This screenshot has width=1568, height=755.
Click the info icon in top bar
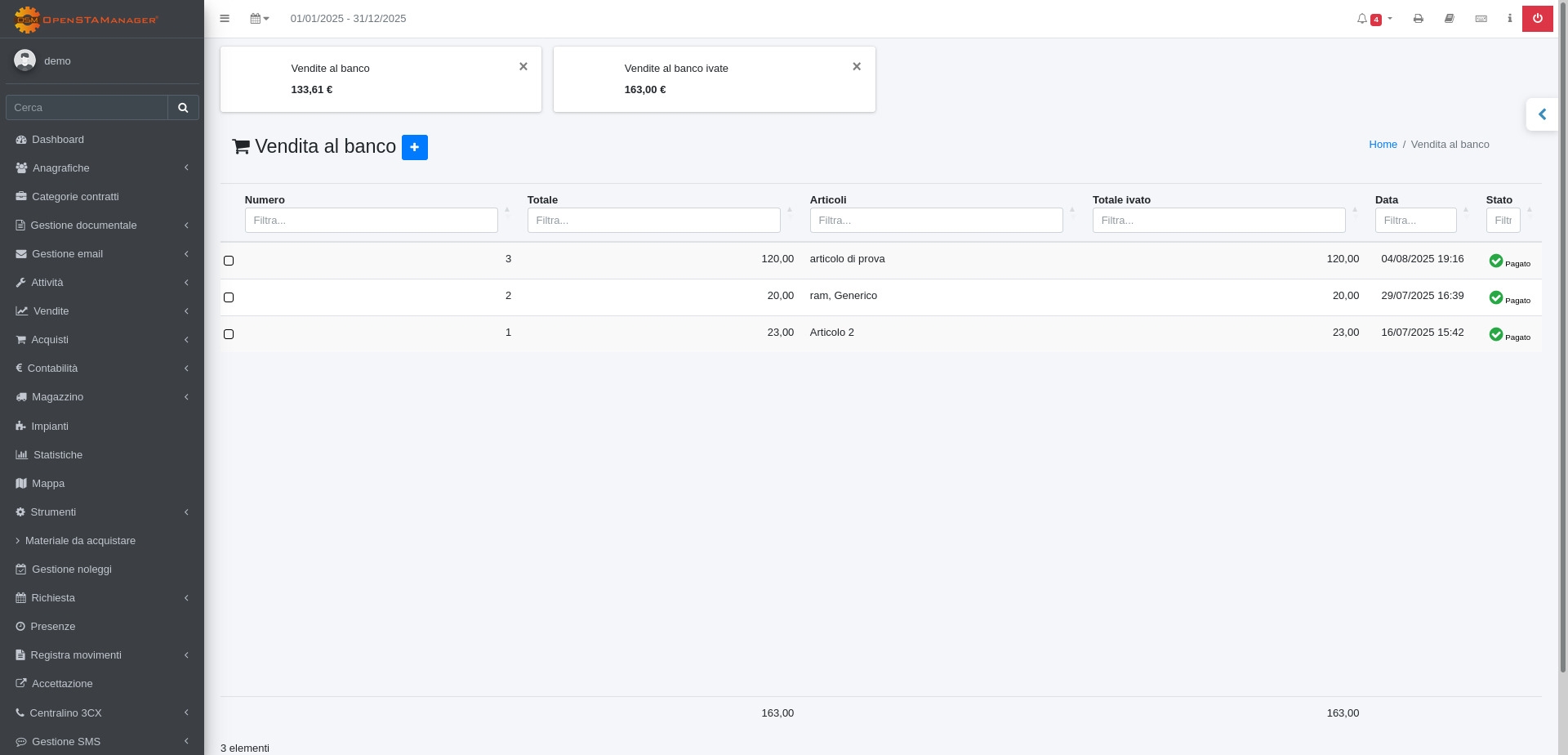click(1509, 19)
